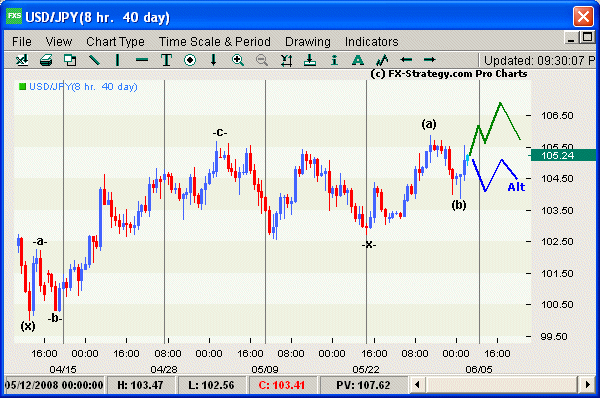Select the down arrow marker tool

214,60
